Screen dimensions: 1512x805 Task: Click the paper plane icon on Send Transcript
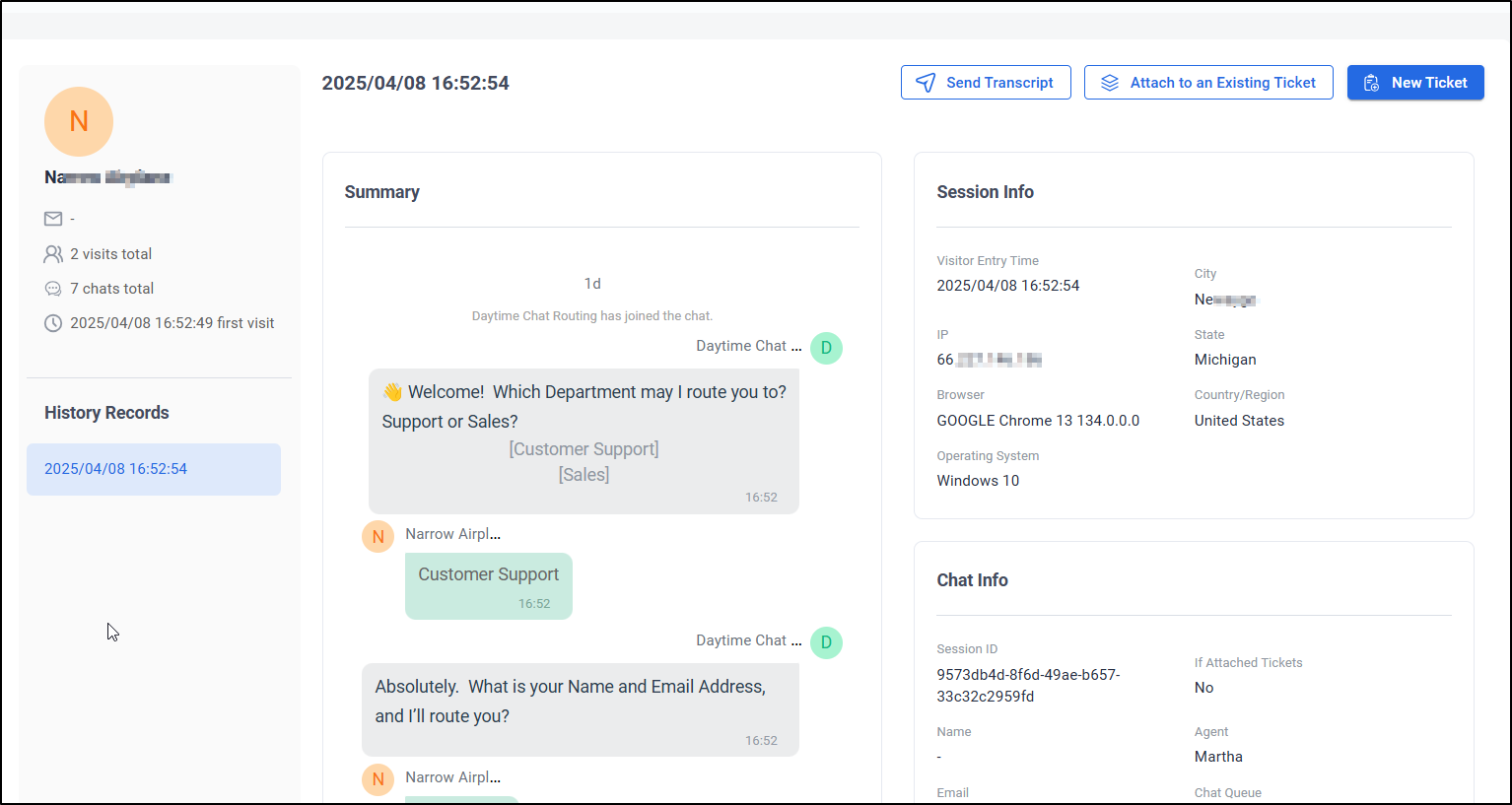pyautogui.click(x=926, y=83)
